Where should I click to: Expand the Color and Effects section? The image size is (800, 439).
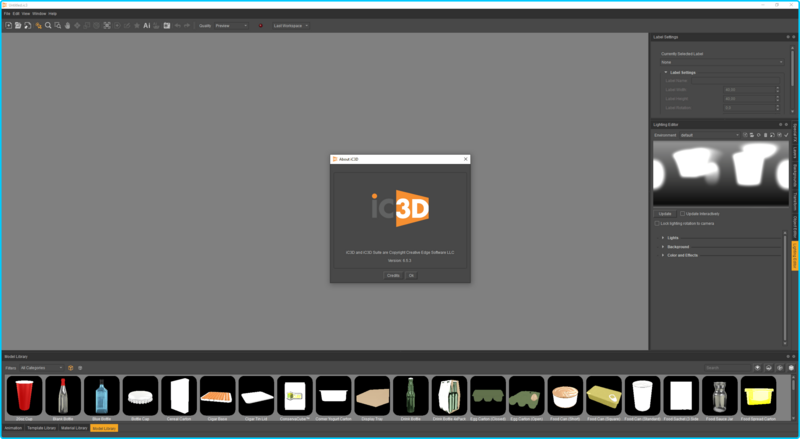point(663,255)
